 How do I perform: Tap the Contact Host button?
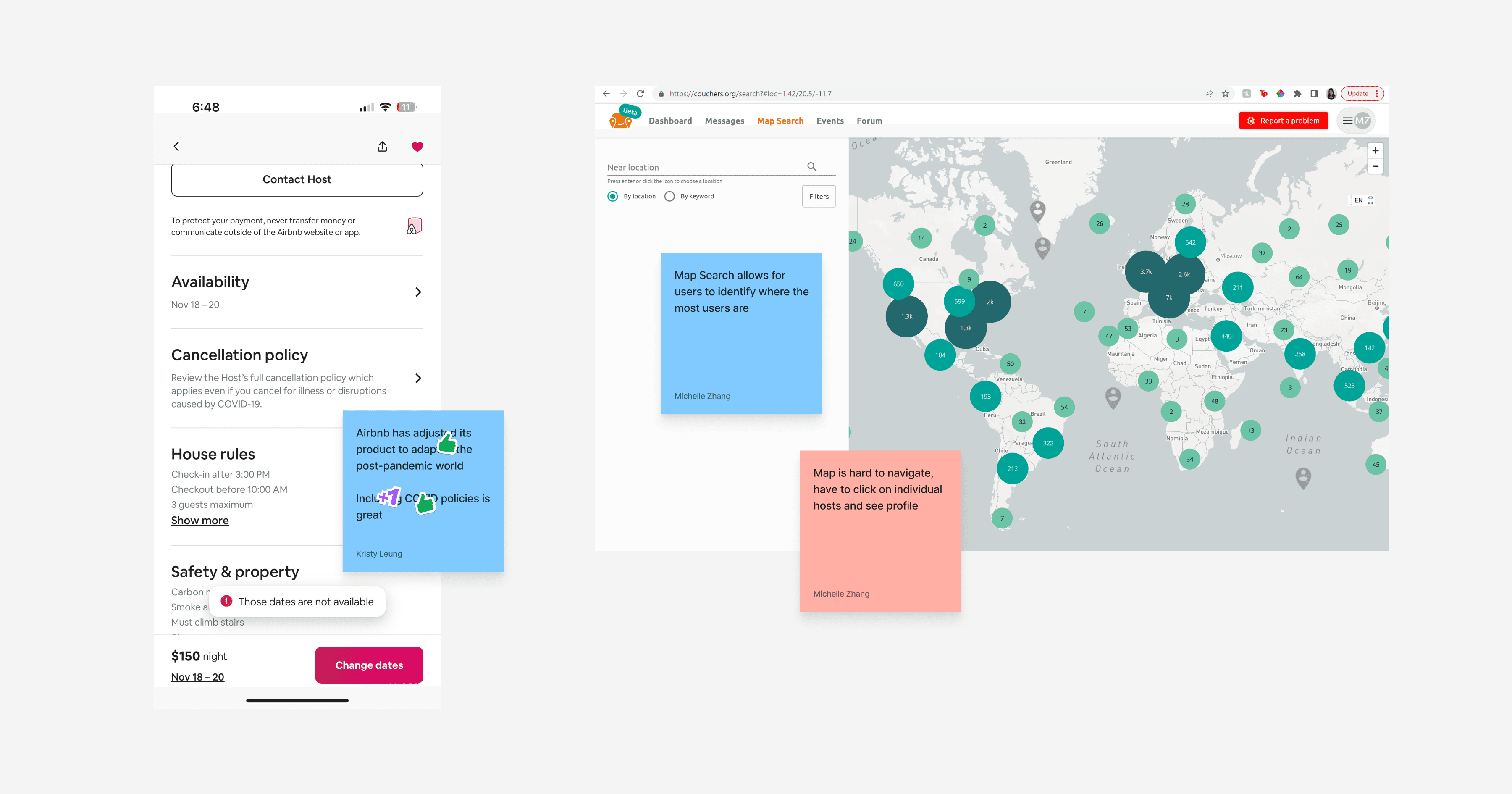297,179
